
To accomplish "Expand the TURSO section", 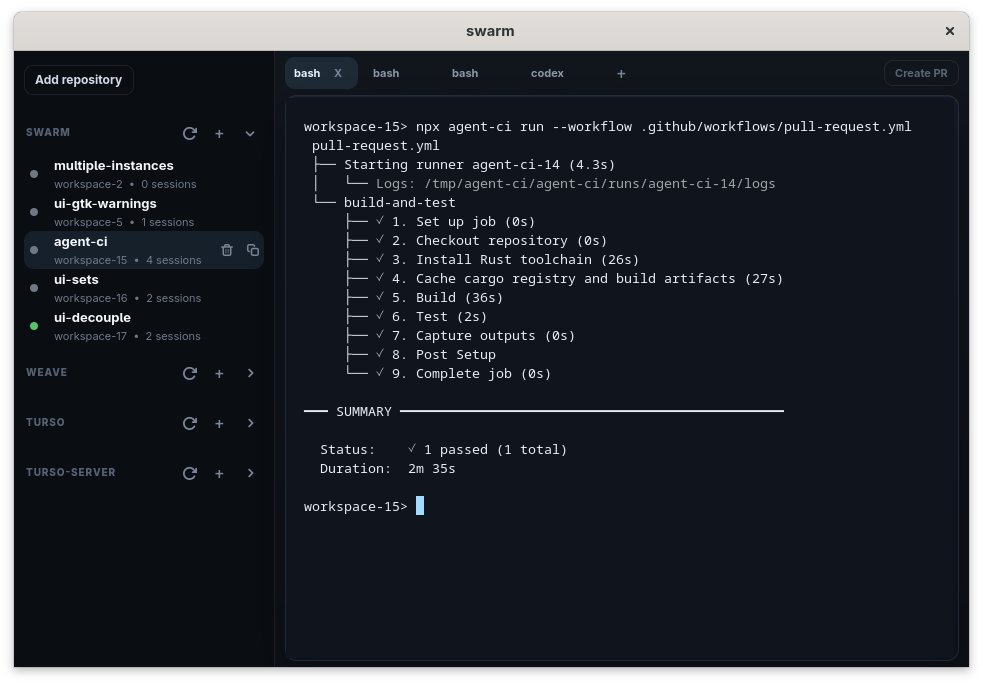I will point(250,423).
